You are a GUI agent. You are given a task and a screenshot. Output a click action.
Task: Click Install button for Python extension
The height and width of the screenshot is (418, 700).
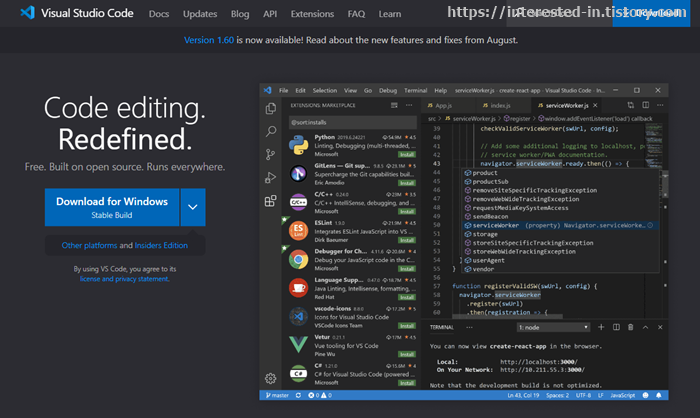[x=407, y=155]
